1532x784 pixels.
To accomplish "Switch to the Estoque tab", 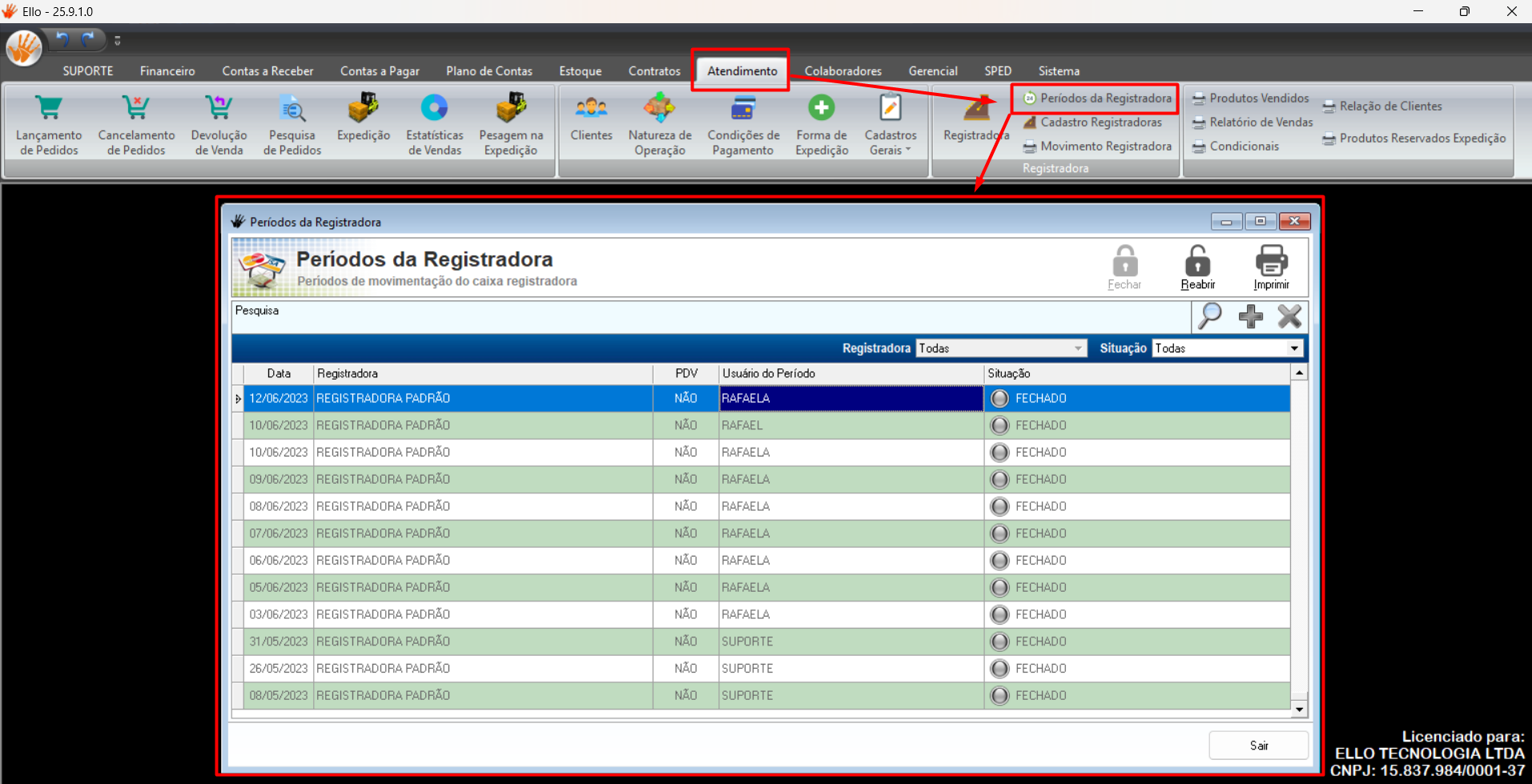I will 580,71.
